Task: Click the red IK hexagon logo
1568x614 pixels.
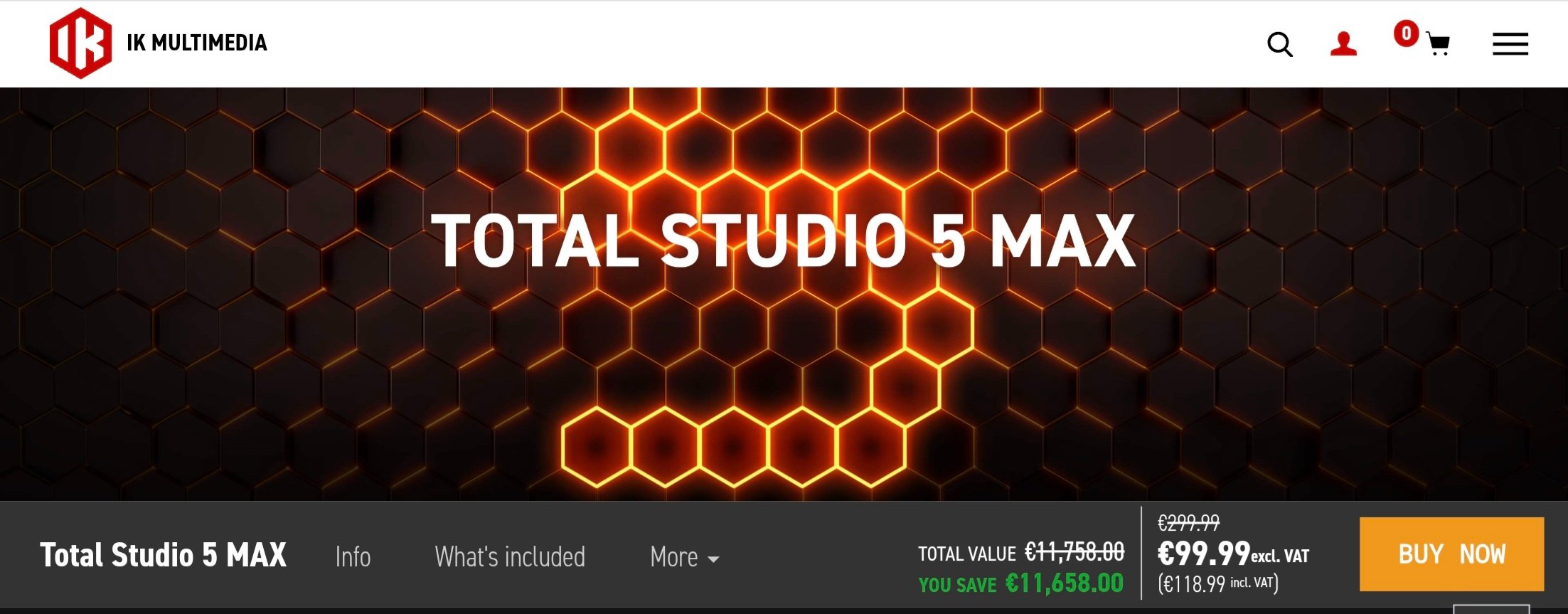Action: point(80,43)
